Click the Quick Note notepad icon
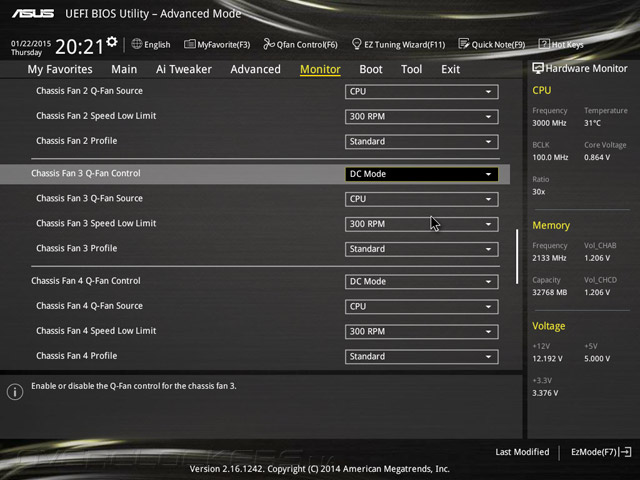Viewport: 640px width, 480px height. pos(464,44)
